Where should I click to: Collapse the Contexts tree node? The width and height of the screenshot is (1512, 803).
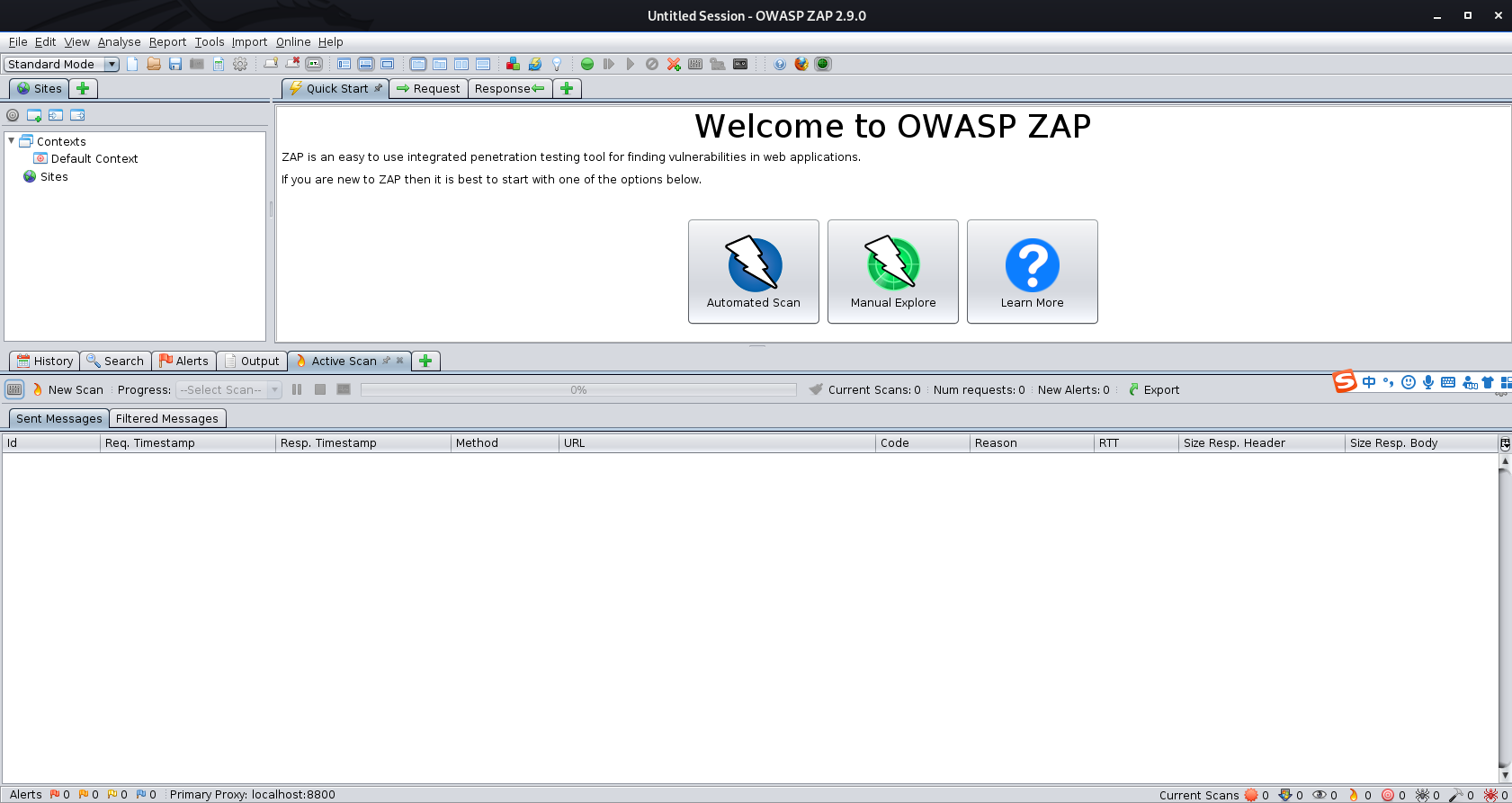[x=12, y=141]
